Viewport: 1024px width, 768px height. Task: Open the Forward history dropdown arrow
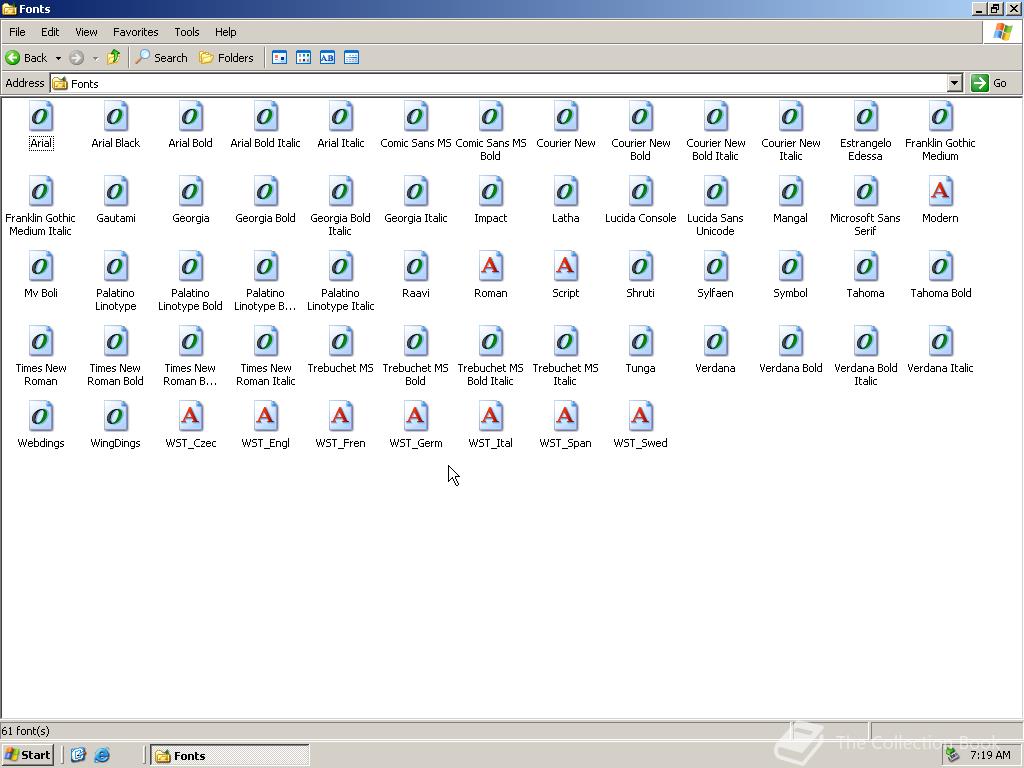95,58
